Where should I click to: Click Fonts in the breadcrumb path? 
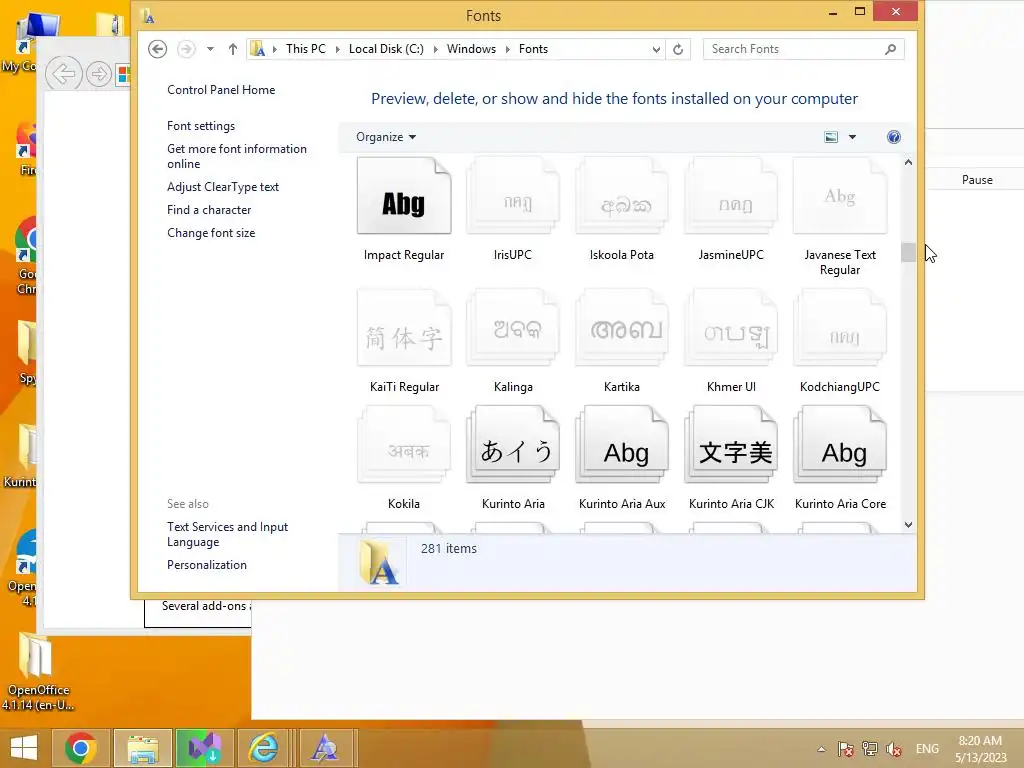[x=533, y=49]
